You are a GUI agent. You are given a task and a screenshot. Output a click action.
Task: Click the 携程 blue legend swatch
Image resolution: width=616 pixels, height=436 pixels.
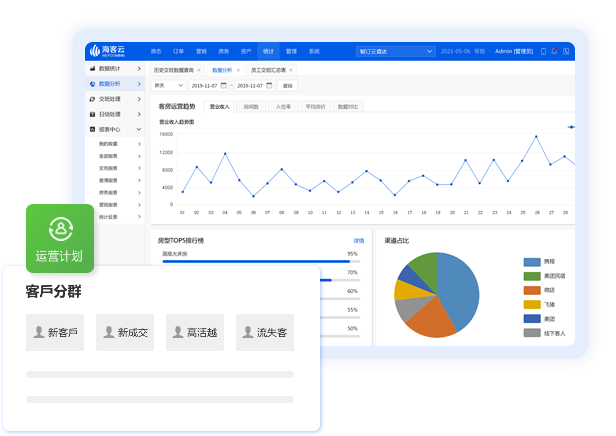click(532, 262)
